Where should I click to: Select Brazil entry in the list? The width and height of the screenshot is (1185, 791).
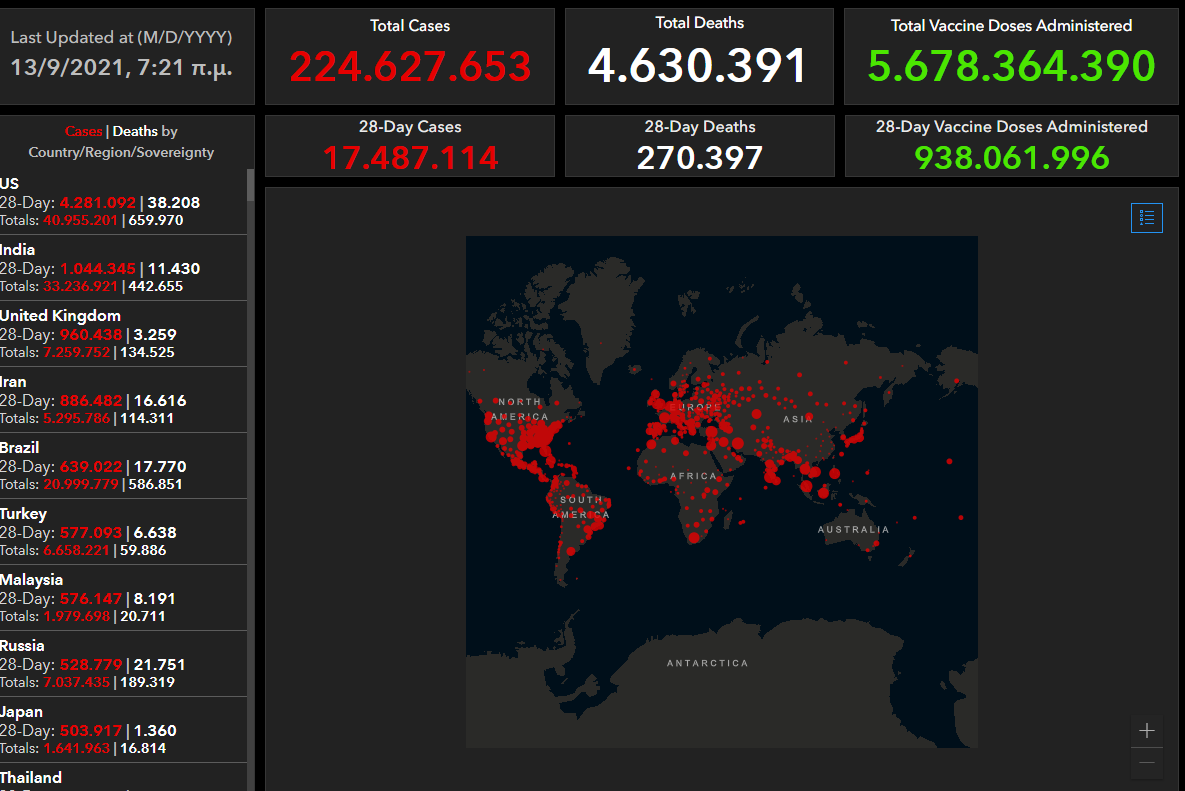tap(120, 466)
